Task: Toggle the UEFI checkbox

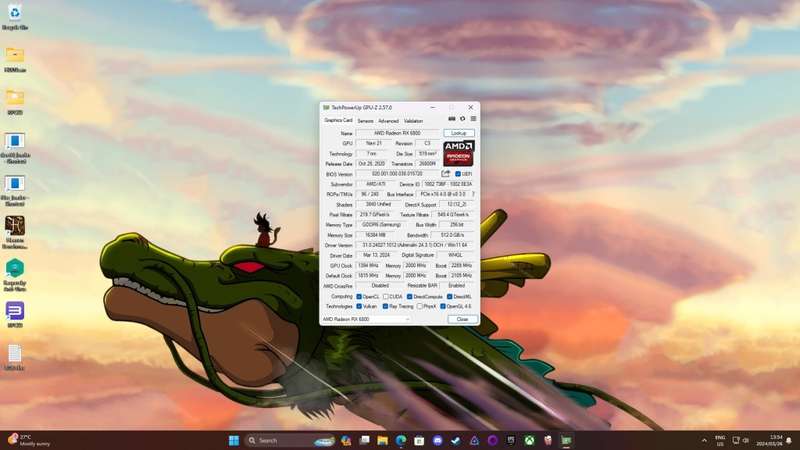Action: pos(458,174)
